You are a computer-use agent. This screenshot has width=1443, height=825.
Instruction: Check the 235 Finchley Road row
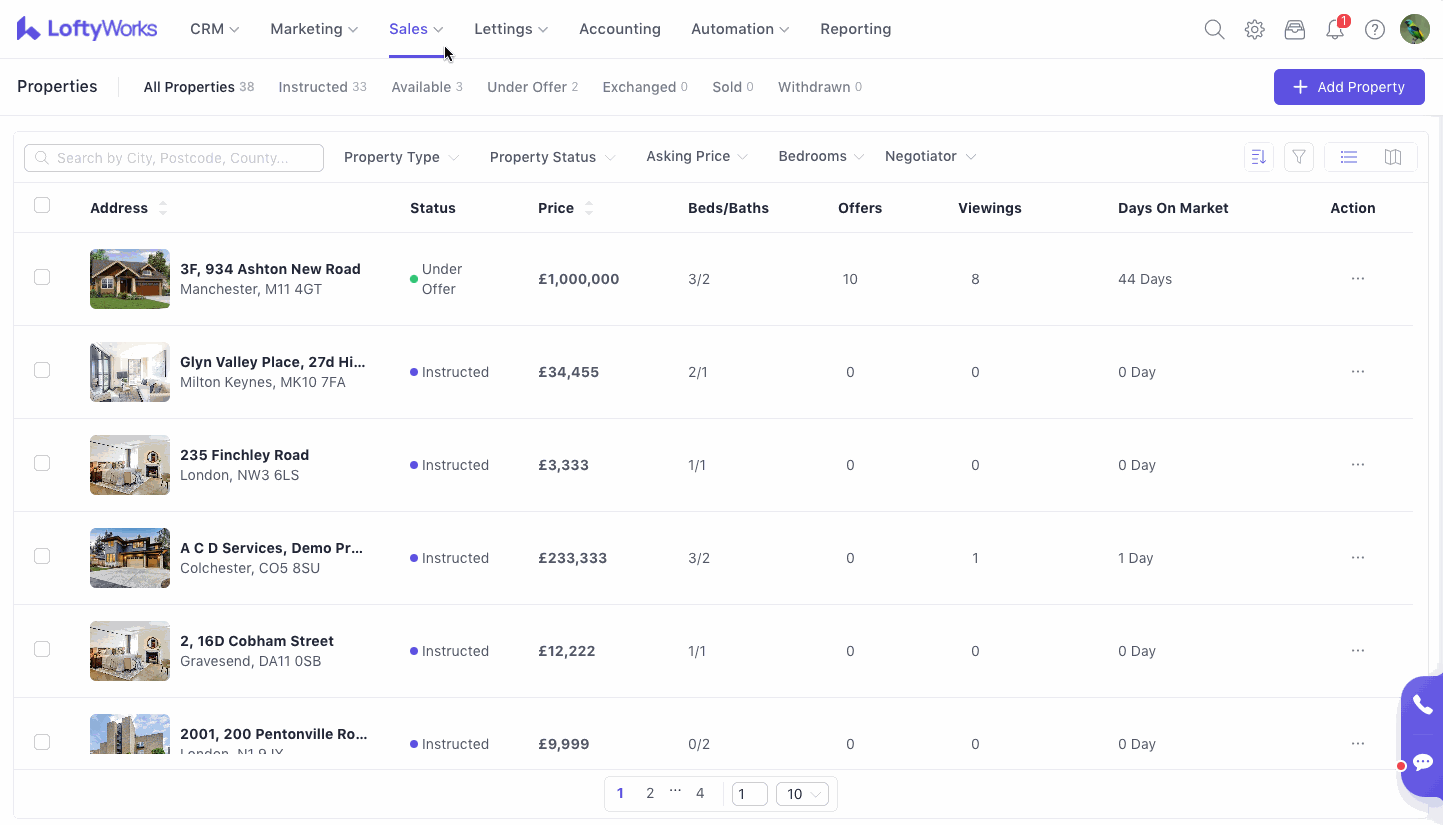pyautogui.click(x=42, y=463)
